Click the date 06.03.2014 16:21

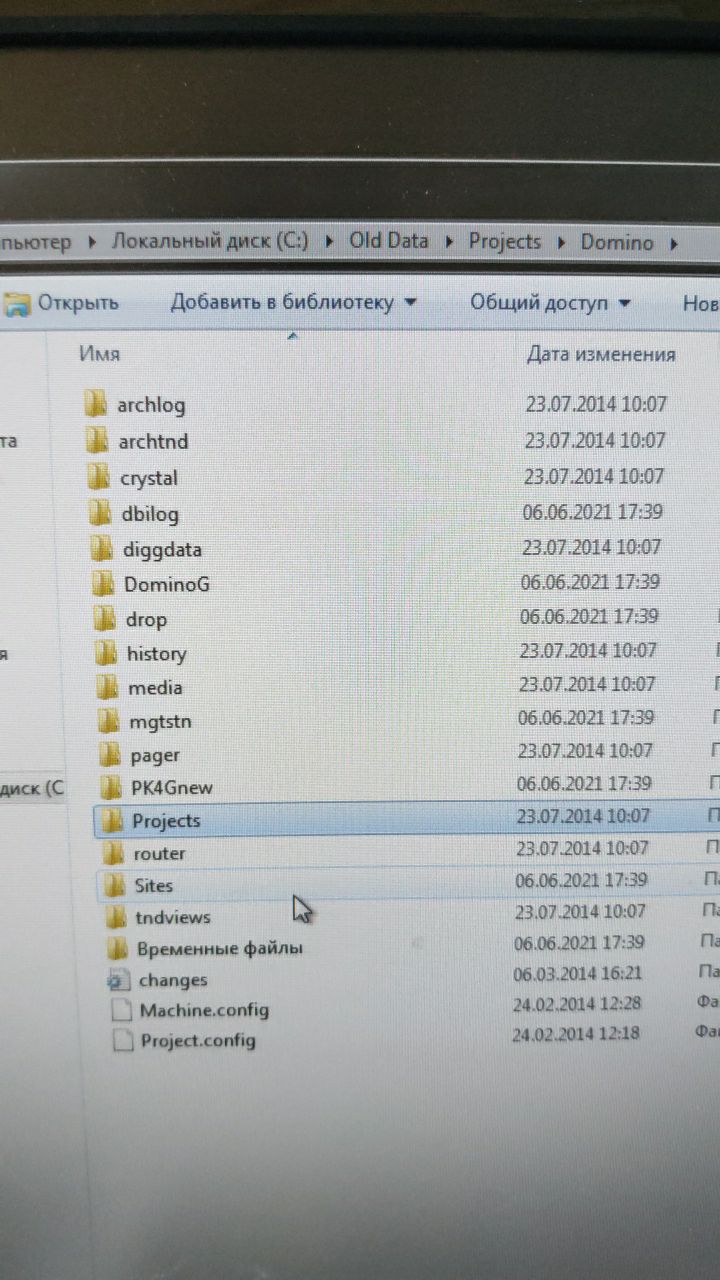(578, 974)
